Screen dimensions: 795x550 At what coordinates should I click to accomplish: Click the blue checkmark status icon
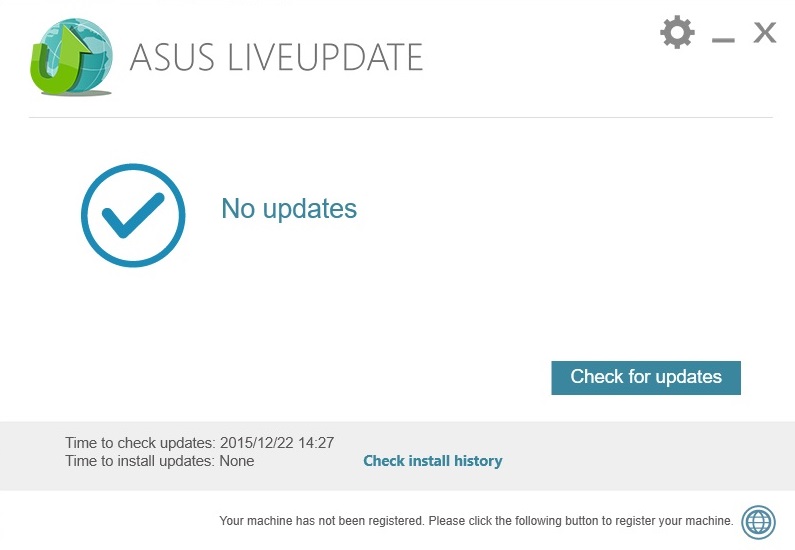[133, 215]
